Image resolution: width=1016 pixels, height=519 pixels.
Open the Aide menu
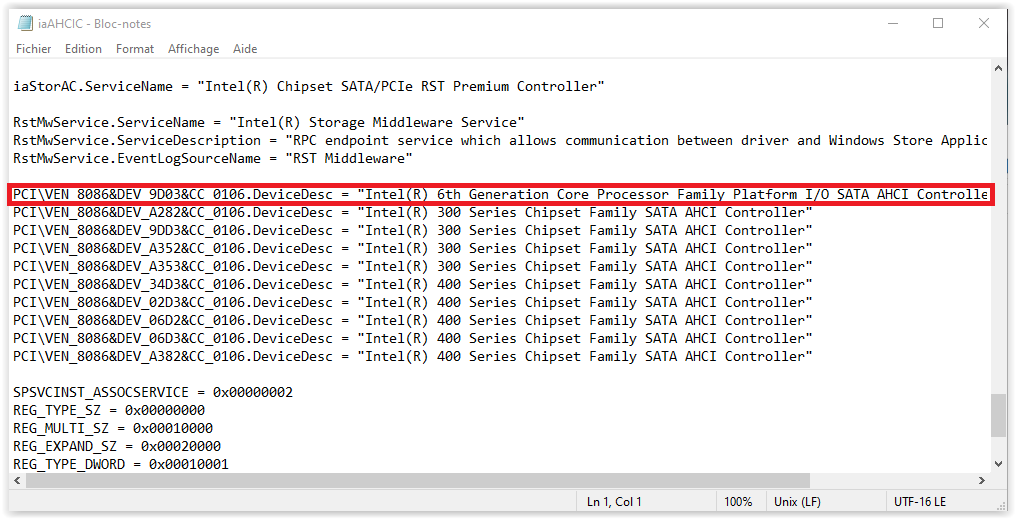point(245,49)
